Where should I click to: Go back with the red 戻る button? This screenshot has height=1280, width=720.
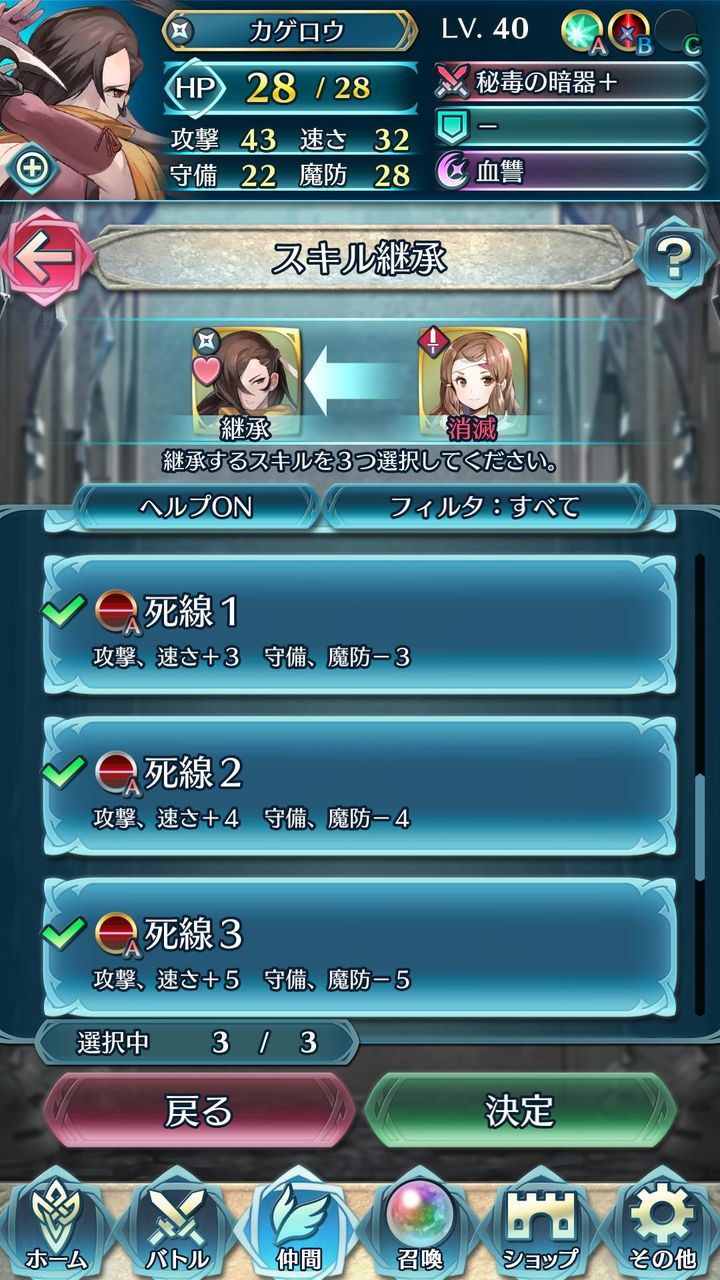[x=198, y=1110]
